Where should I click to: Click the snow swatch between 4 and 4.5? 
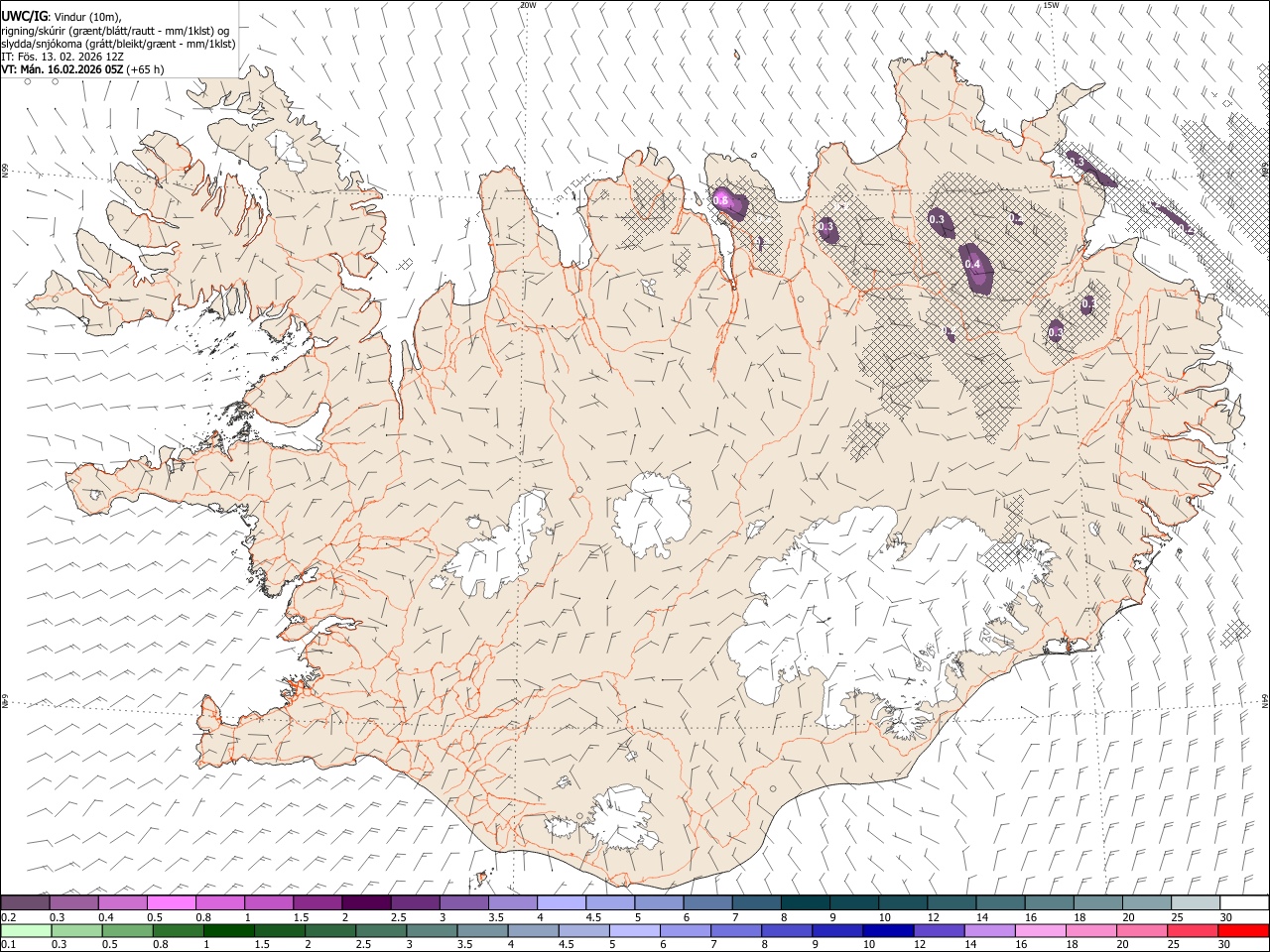click(x=562, y=902)
